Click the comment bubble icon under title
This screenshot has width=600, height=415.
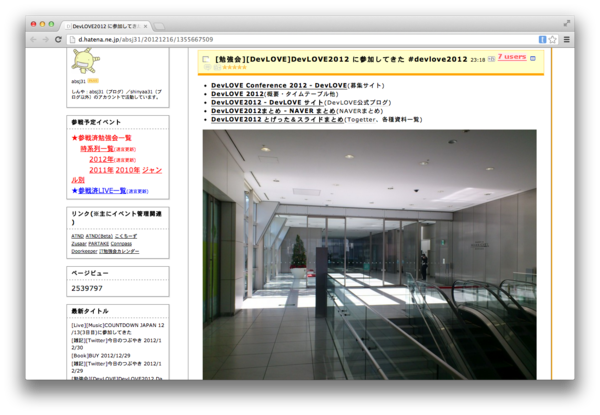[207, 67]
